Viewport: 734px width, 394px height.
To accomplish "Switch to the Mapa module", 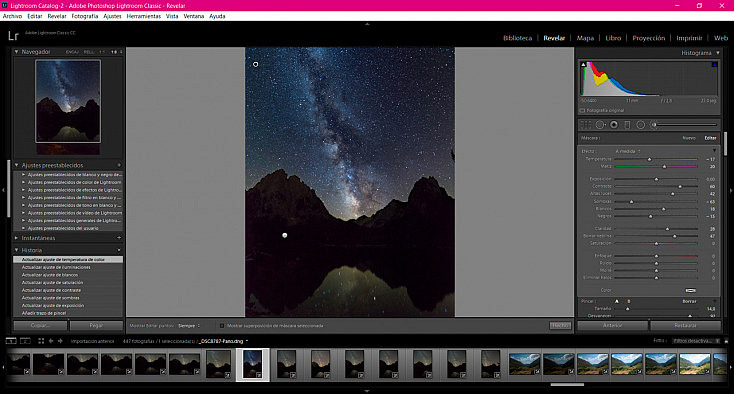I will [x=585, y=38].
